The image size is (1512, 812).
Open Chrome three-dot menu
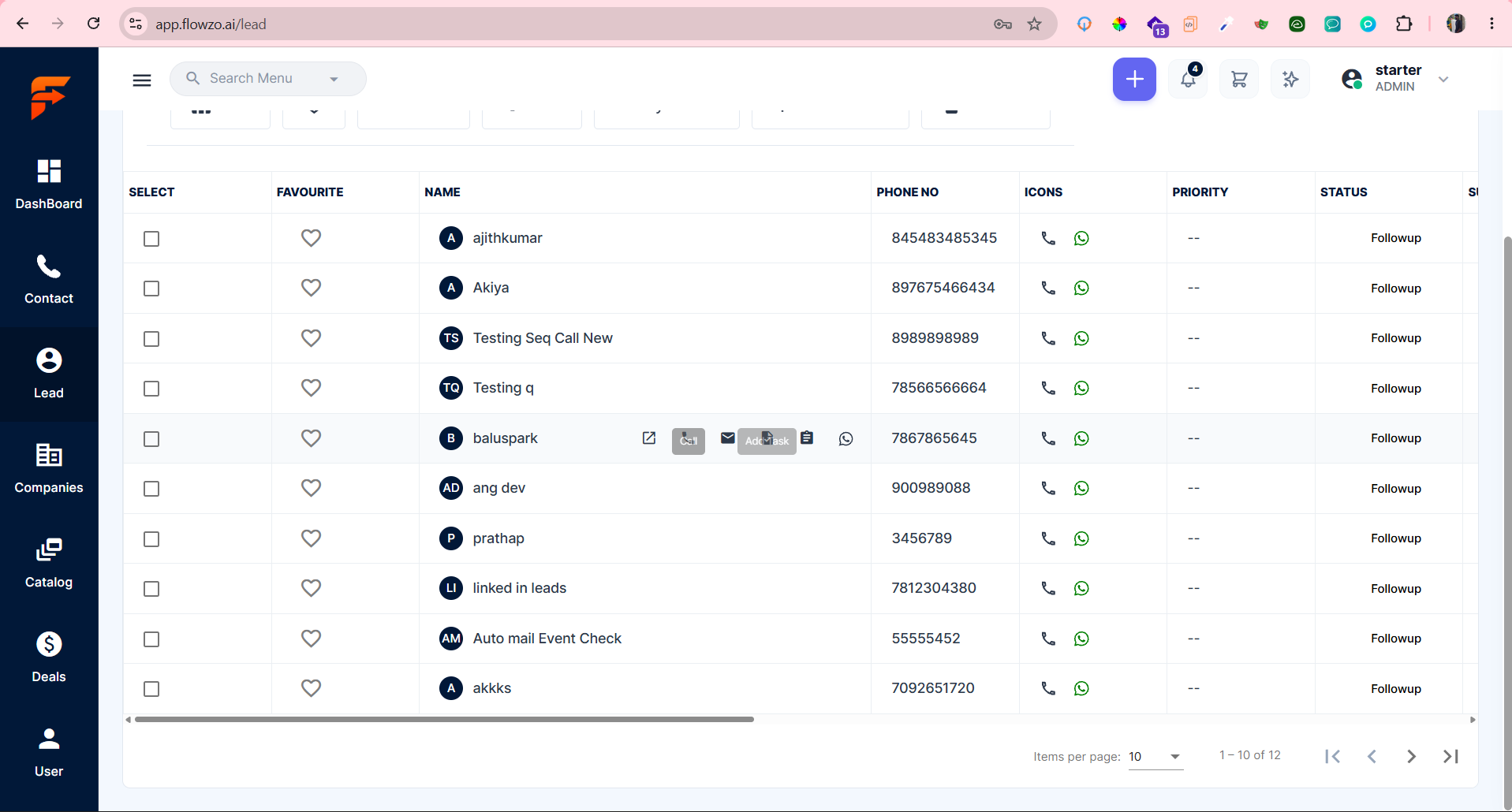pos(1491,24)
